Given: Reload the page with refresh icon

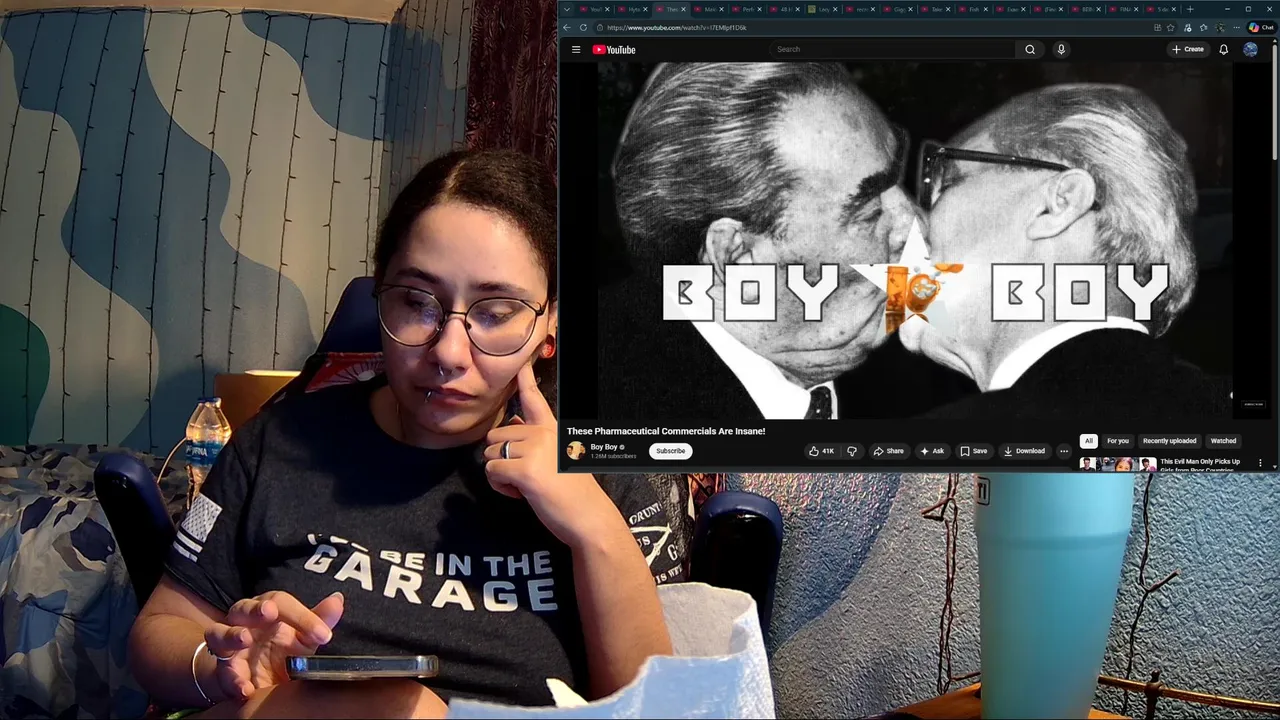Looking at the screenshot, I should point(583,27).
